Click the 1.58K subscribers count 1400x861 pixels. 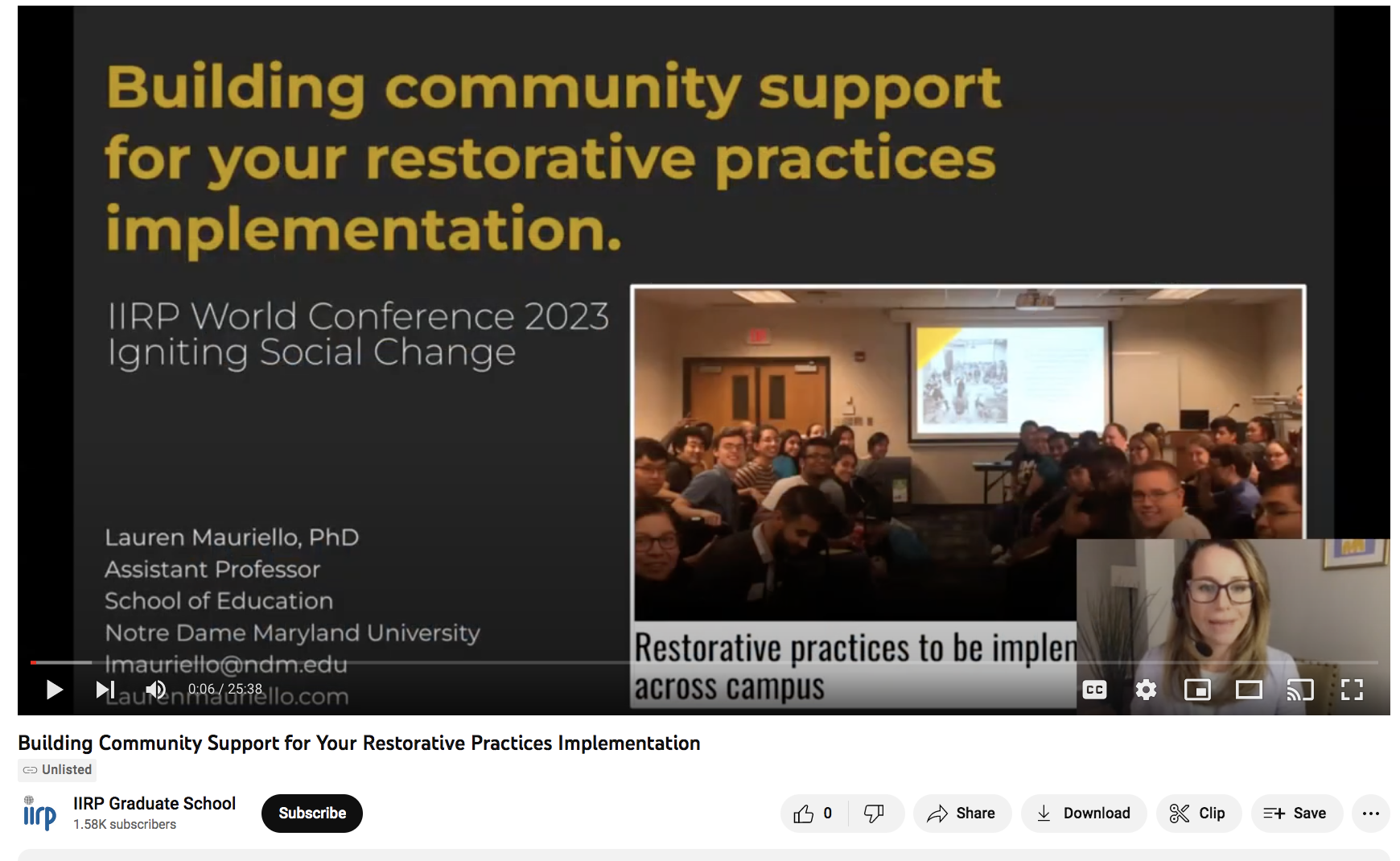tap(125, 825)
